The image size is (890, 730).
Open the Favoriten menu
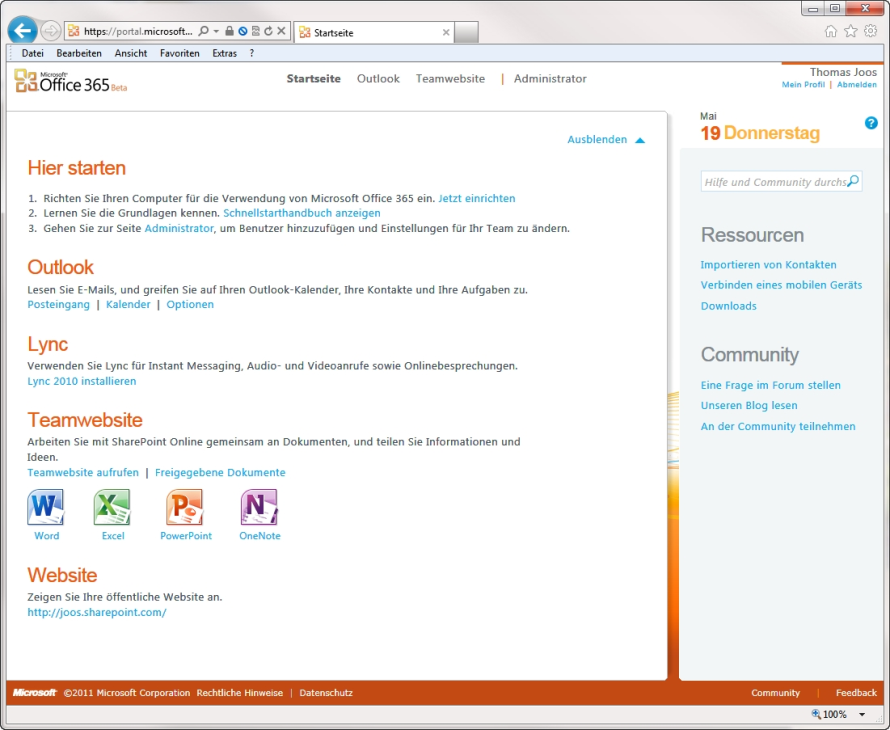click(179, 53)
